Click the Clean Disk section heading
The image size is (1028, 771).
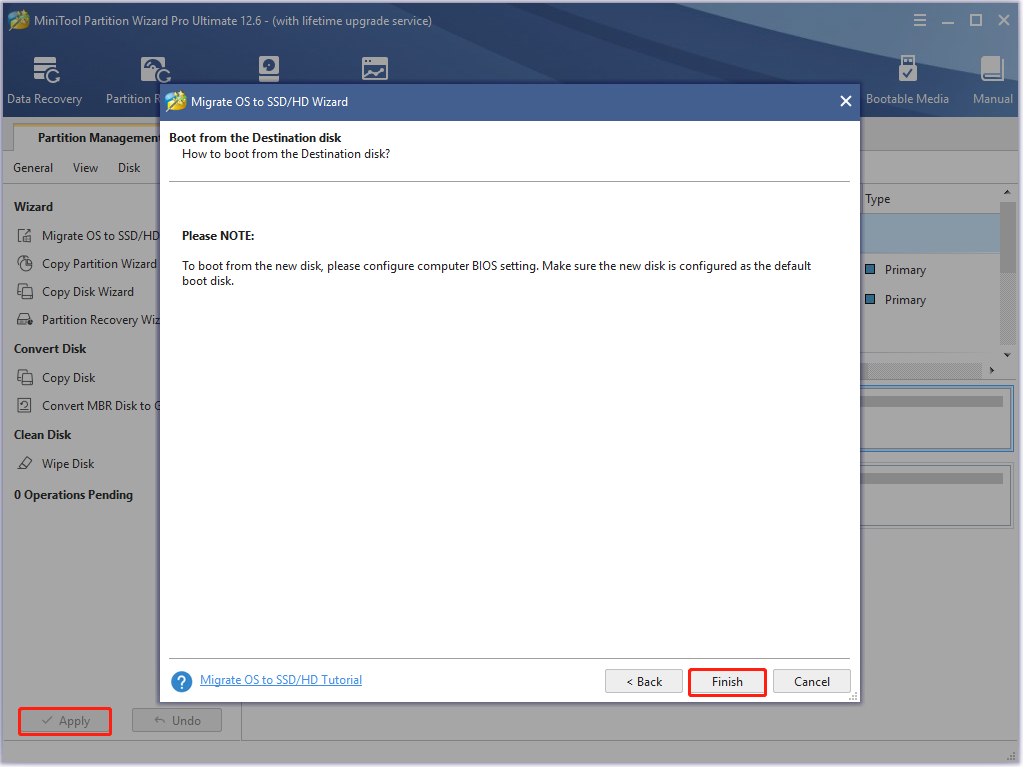click(43, 437)
